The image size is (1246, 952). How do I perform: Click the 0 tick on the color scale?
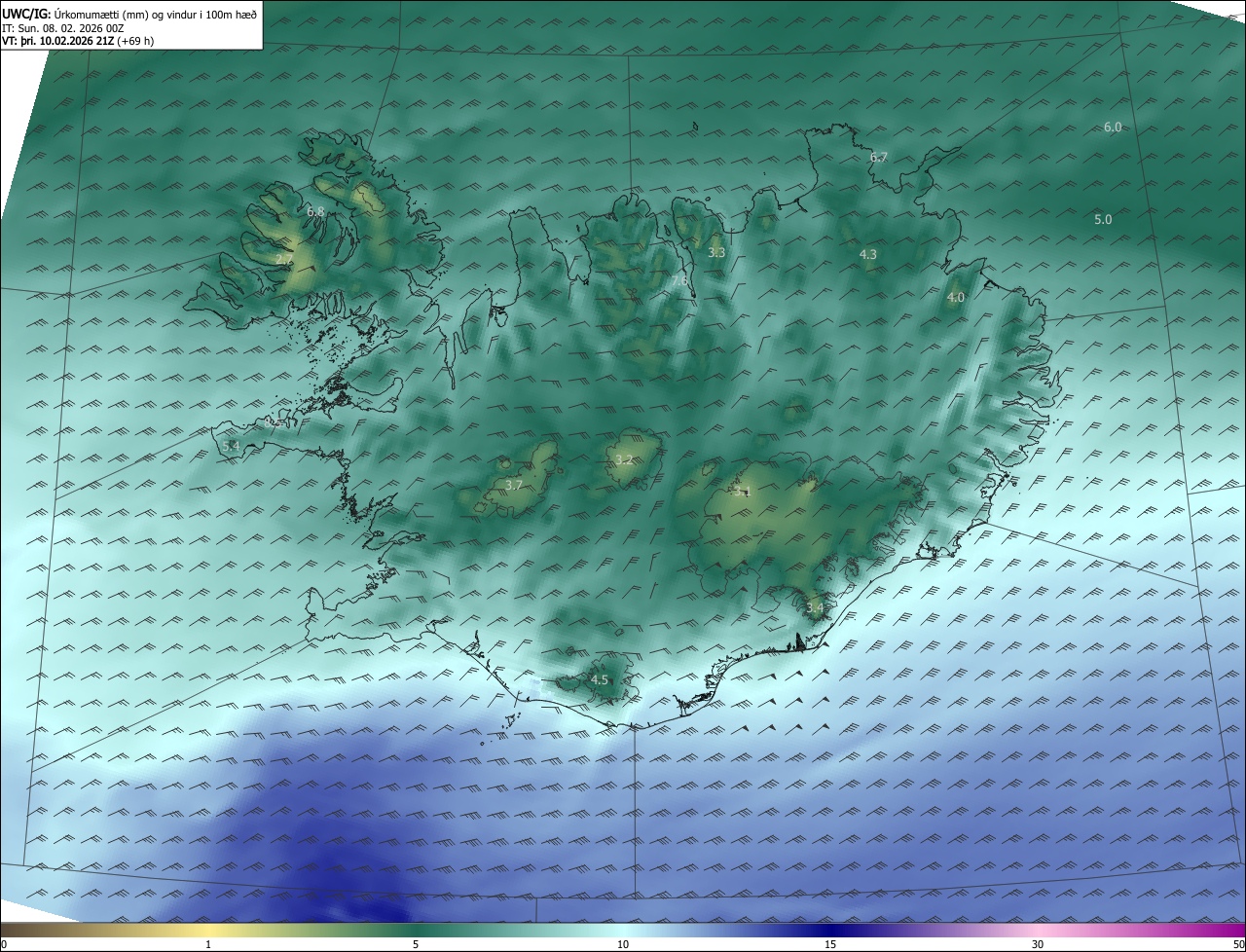pyautogui.click(x=4, y=944)
